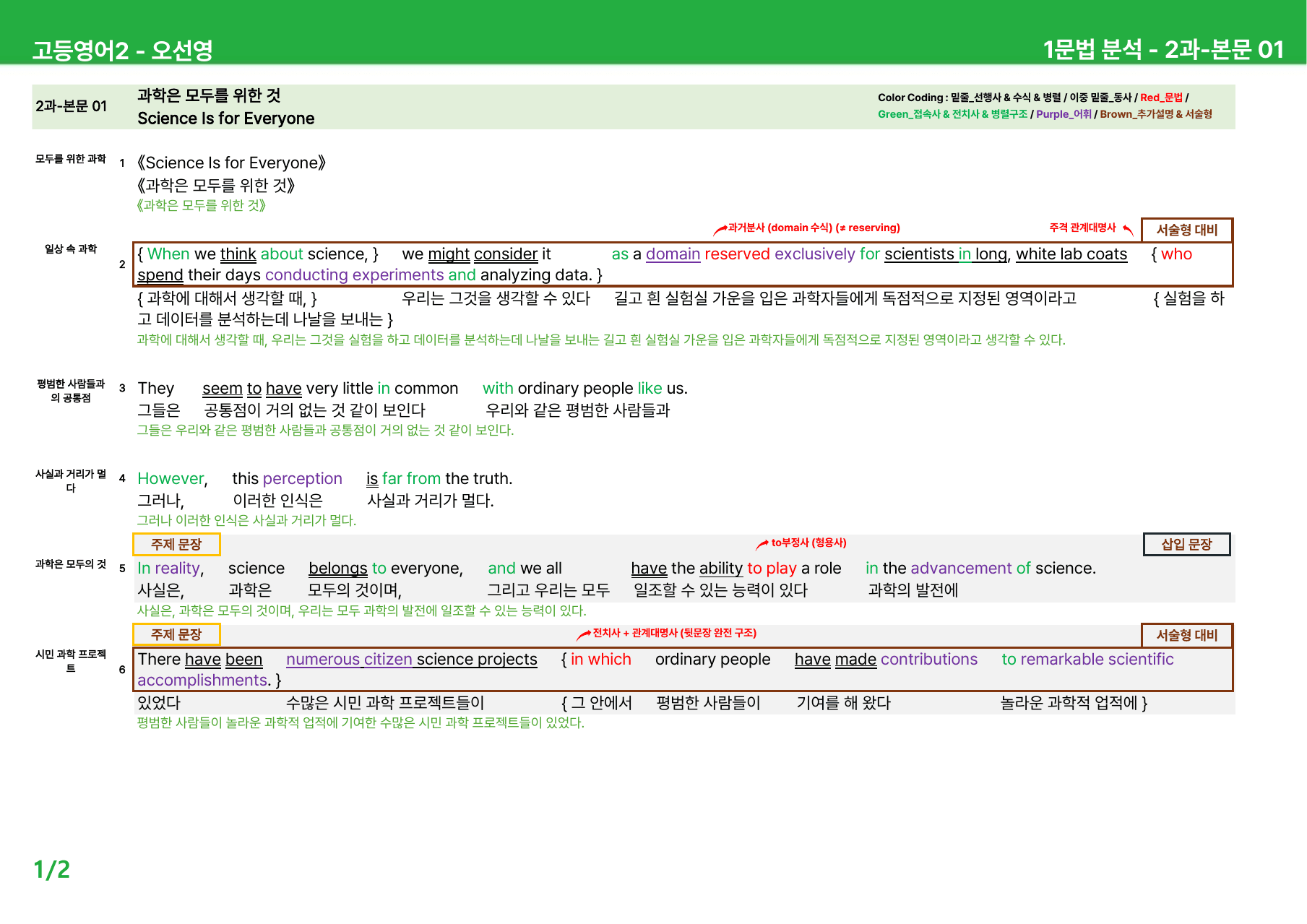Click the underlined verb 'belongs' in sentence 5

(338, 569)
